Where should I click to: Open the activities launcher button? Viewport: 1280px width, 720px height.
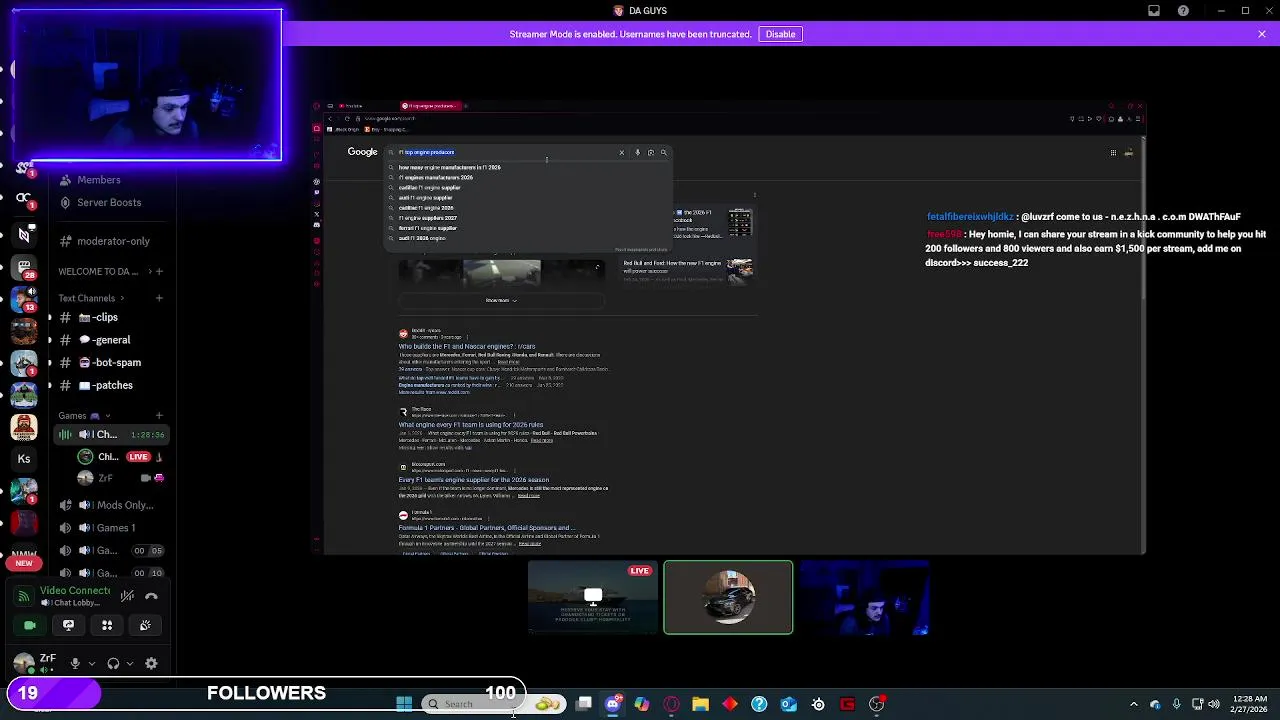pyautogui.click(x=107, y=625)
